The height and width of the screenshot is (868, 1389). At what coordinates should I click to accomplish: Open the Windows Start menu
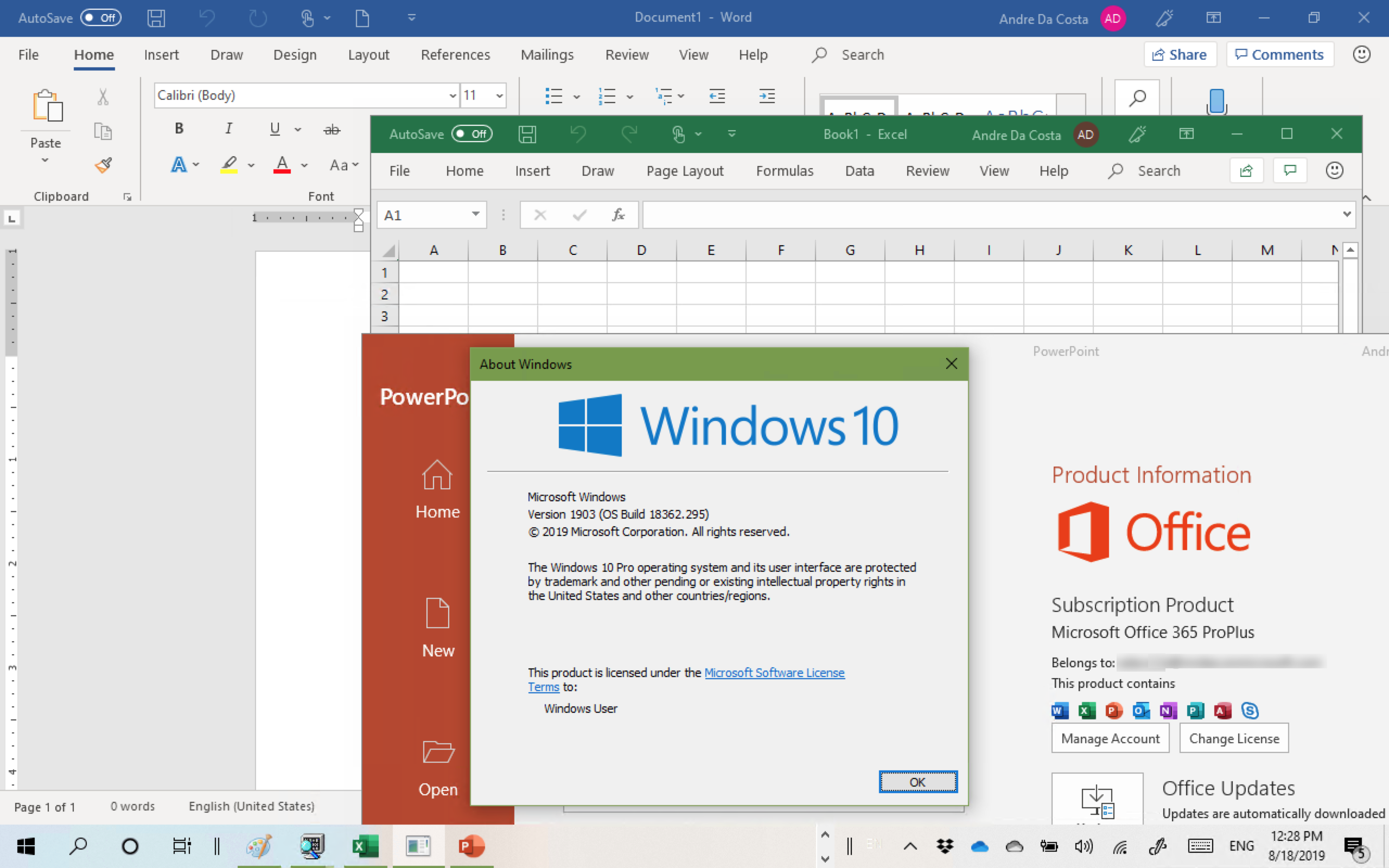tap(26, 846)
